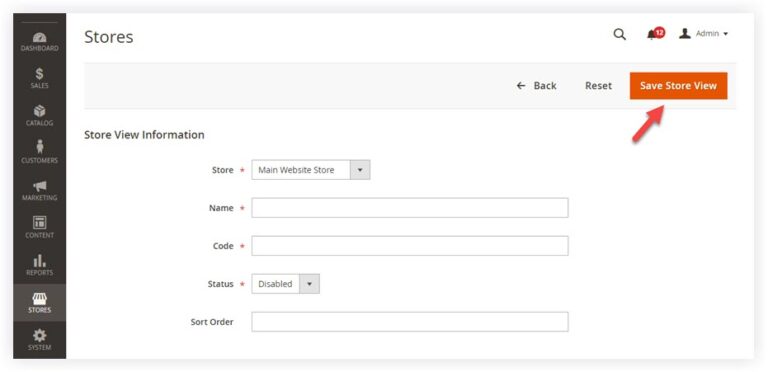
Task: Click the search magnifier icon
Action: click(620, 34)
